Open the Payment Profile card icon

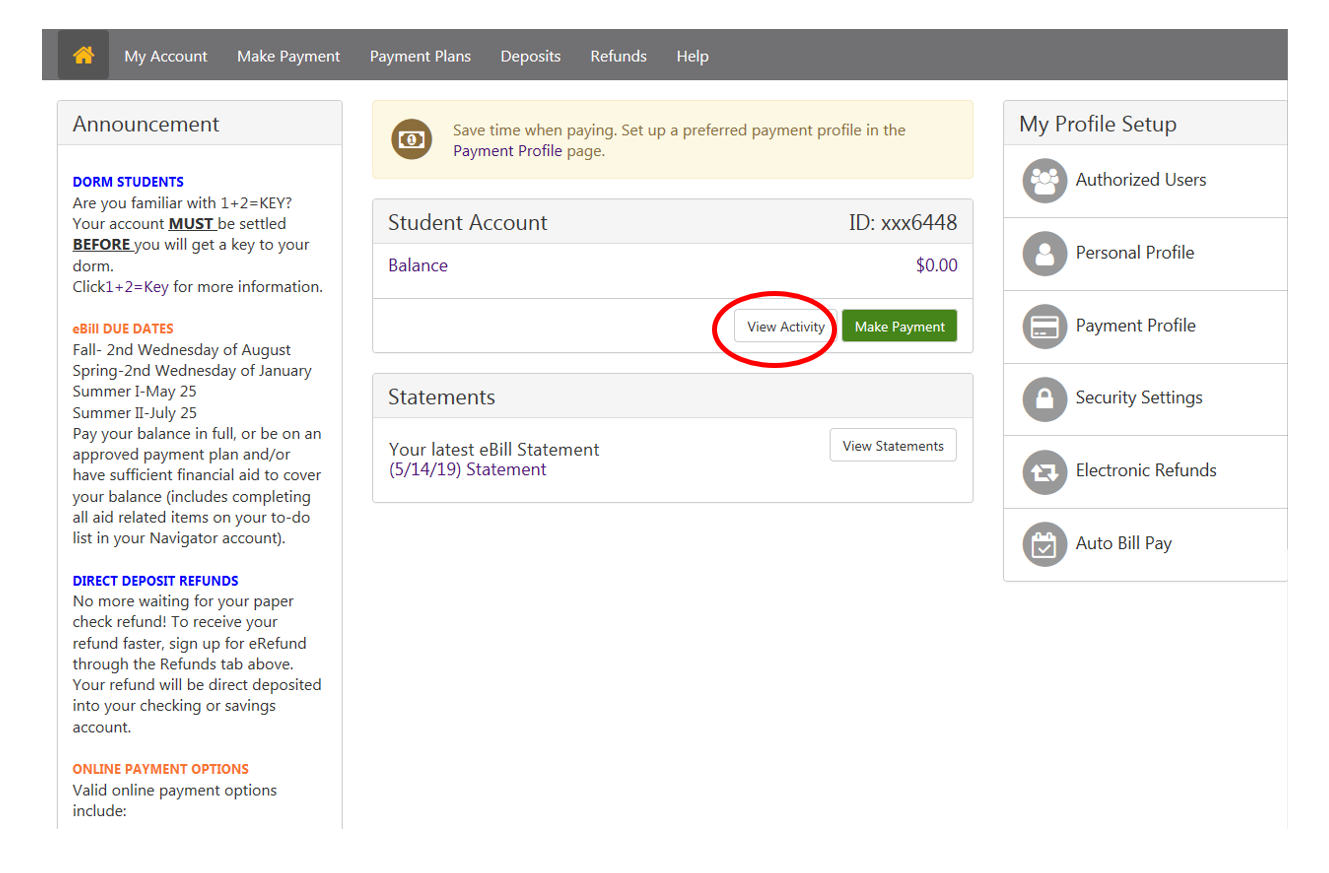[1045, 327]
